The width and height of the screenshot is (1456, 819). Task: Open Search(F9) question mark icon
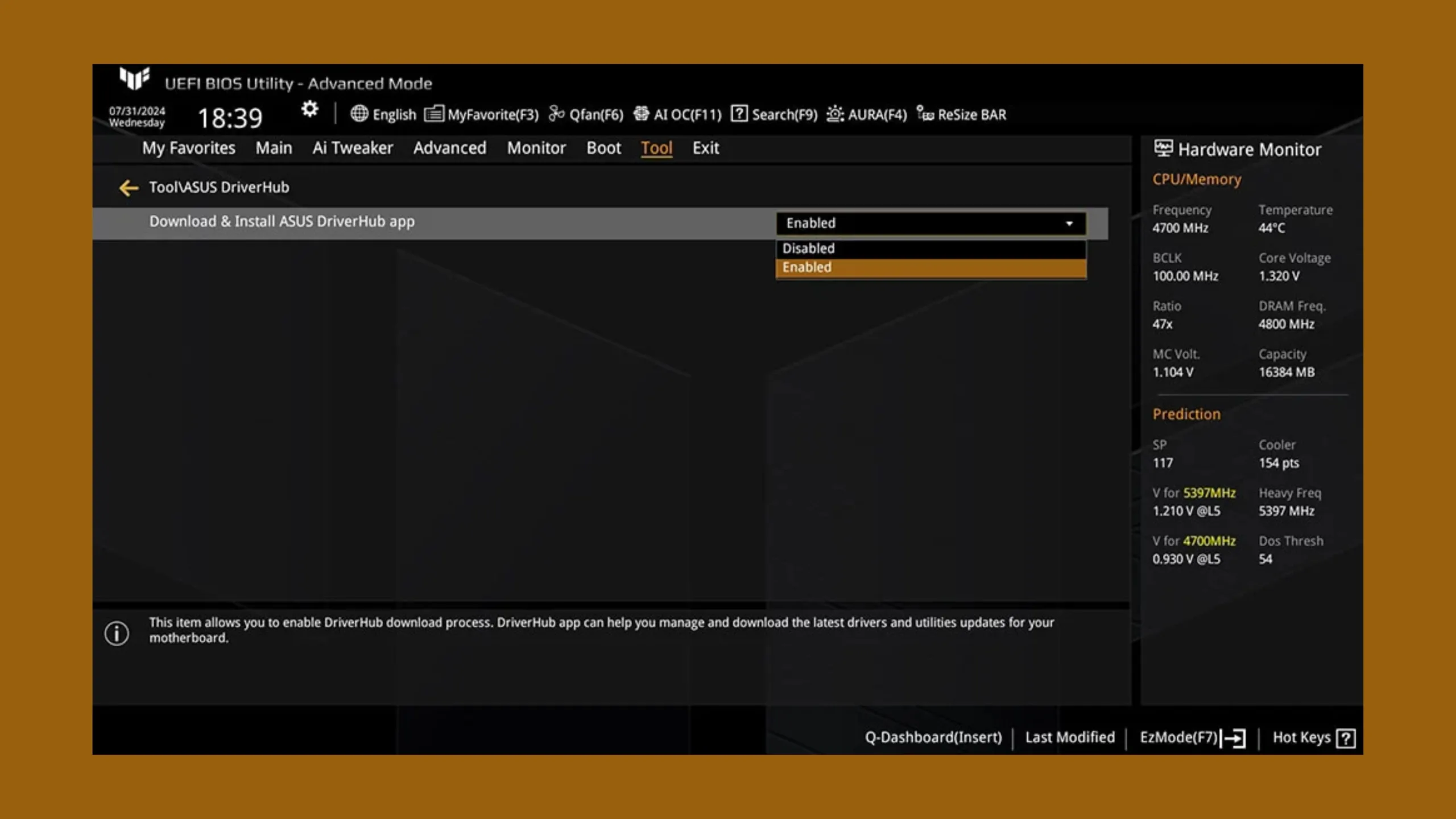(739, 114)
